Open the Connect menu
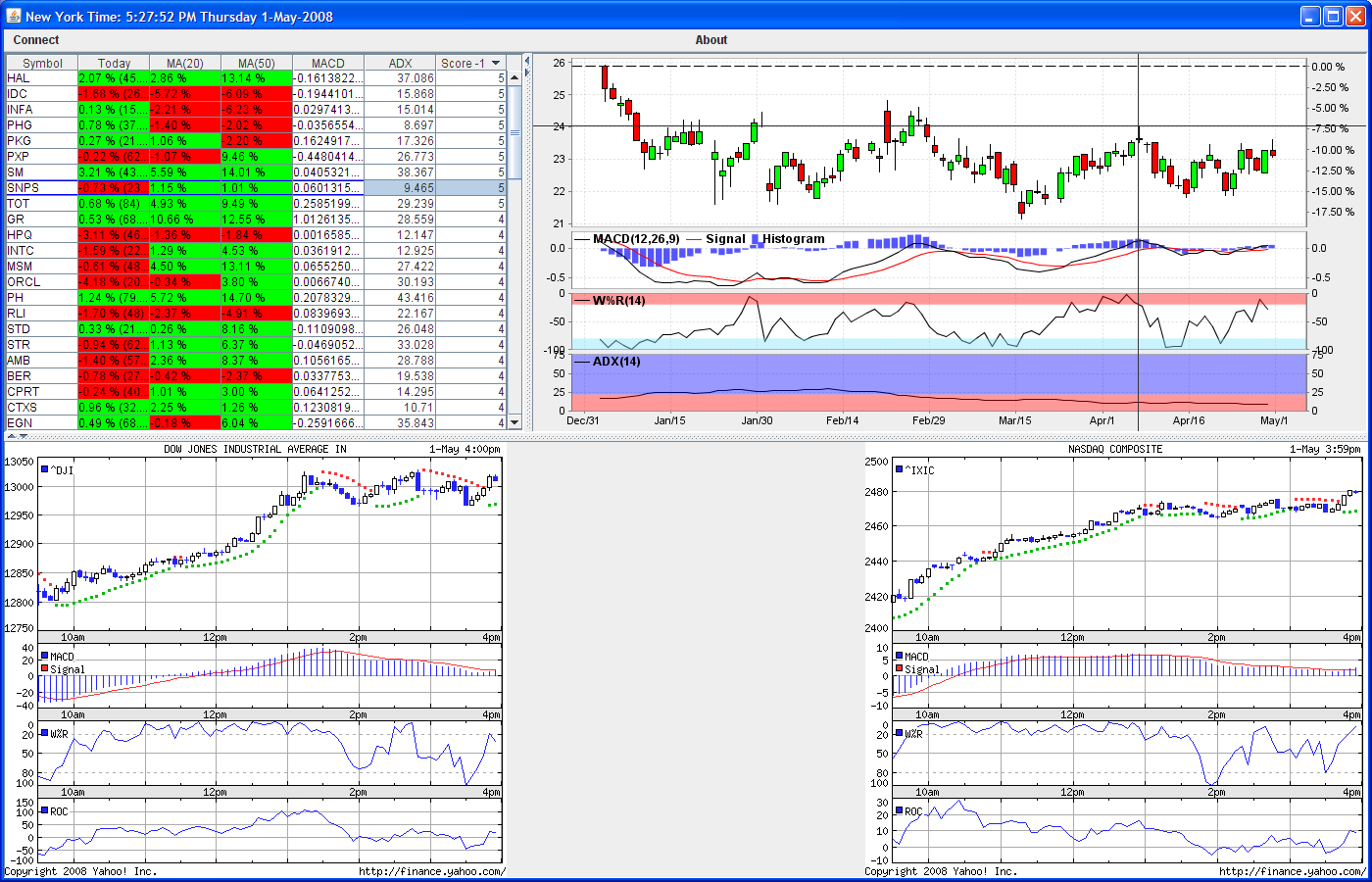The width and height of the screenshot is (1372, 882). 36,40
